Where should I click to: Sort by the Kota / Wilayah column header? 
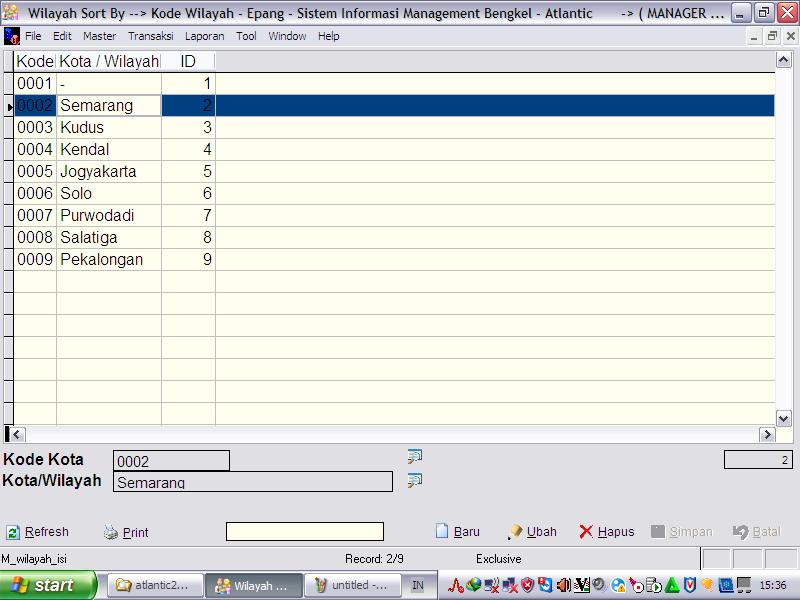pos(109,61)
